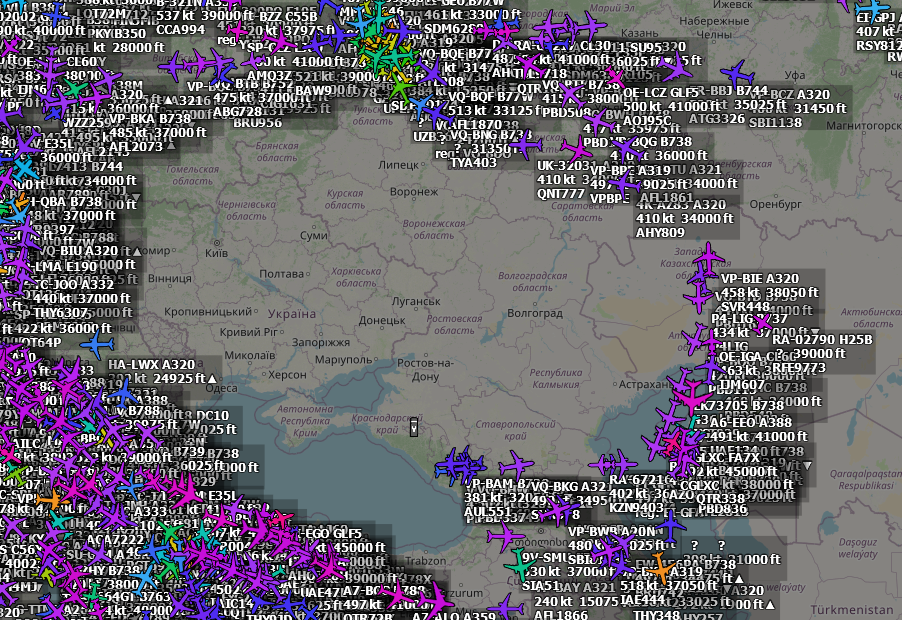Click the Київ city name on map

(x=216, y=252)
